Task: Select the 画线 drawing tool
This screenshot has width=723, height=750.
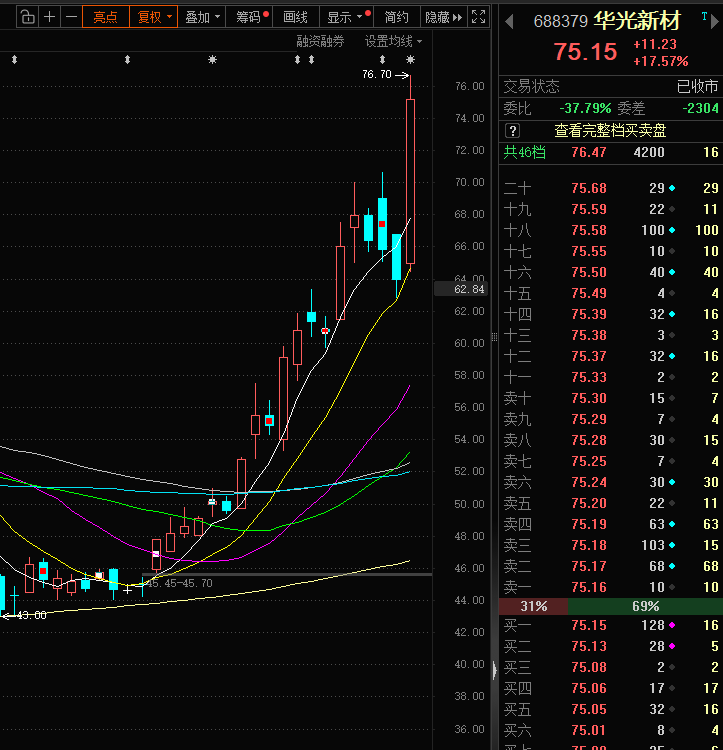Action: [x=295, y=17]
